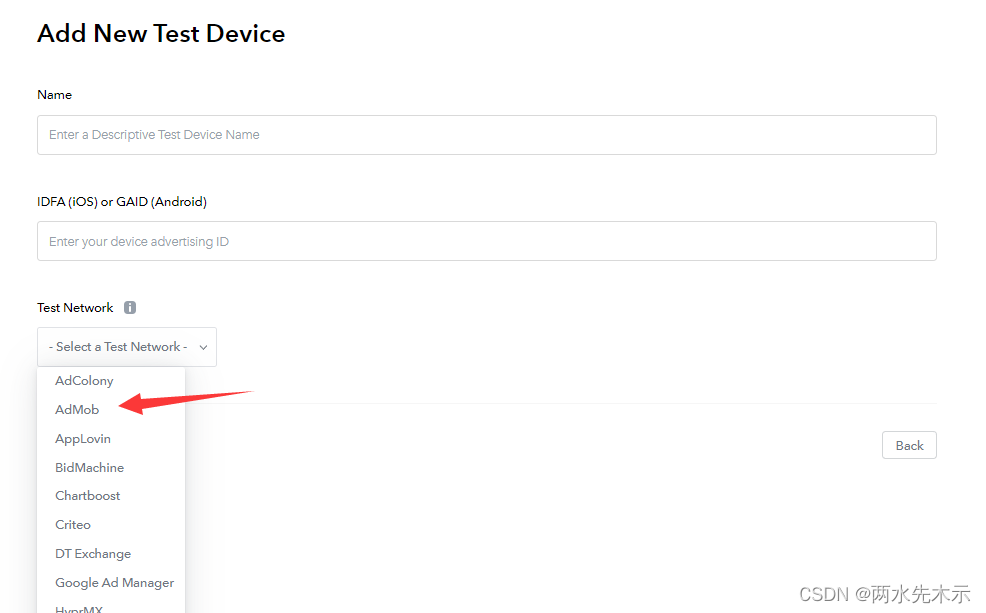The image size is (986, 613).
Task: Select AdMob from the network list
Action: click(x=76, y=409)
